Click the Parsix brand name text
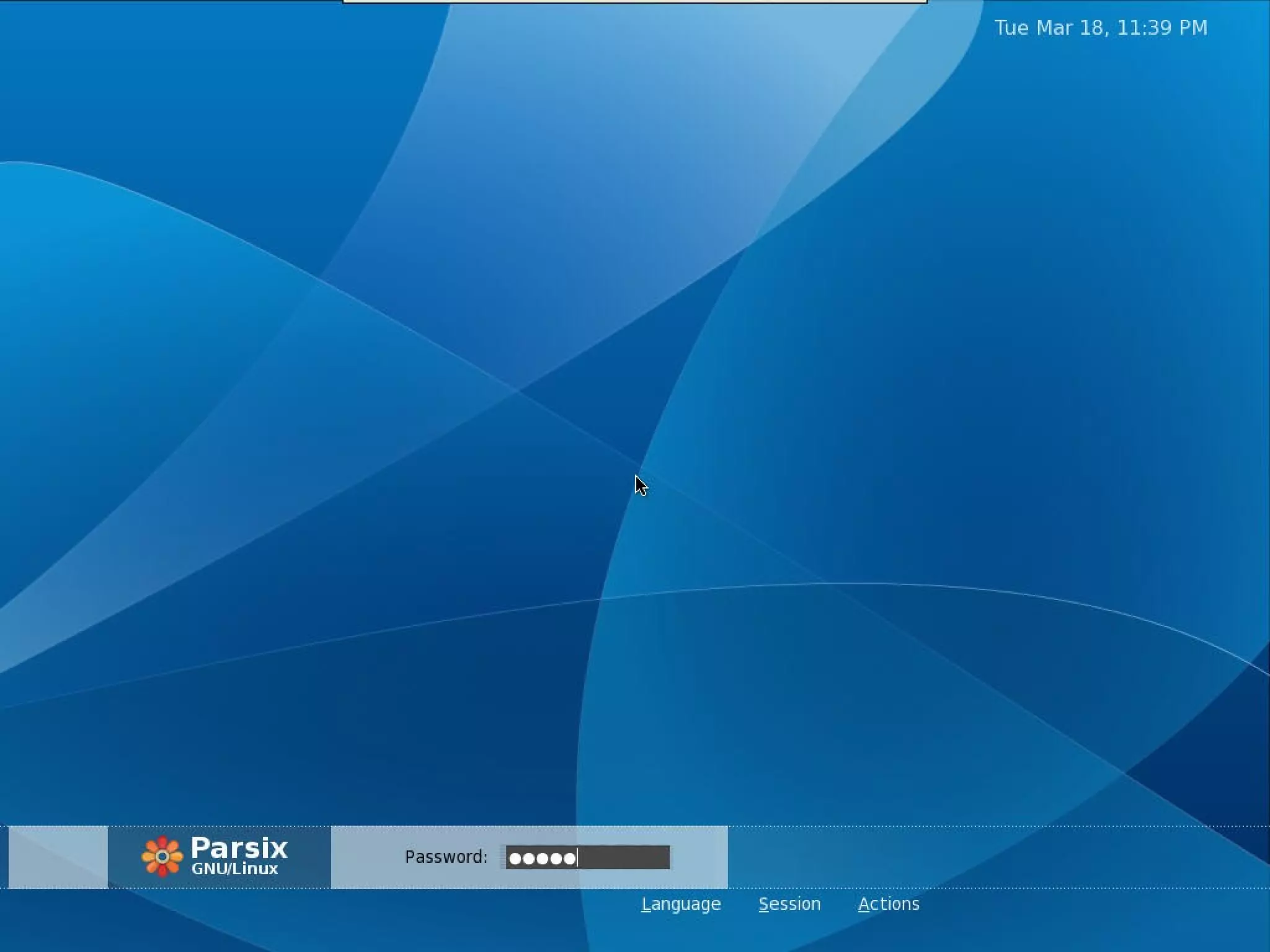The width and height of the screenshot is (1270, 952). pyautogui.click(x=239, y=847)
